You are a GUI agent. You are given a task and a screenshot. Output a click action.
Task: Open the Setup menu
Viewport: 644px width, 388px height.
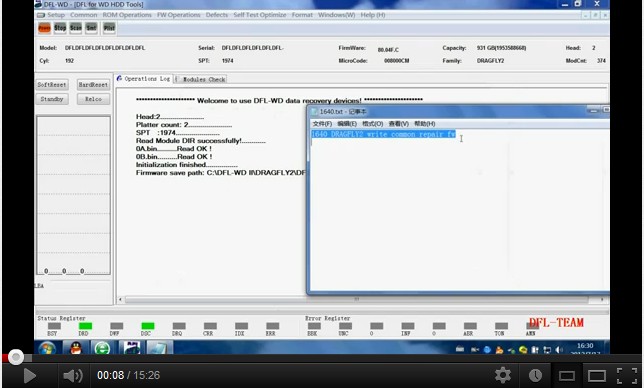click(x=56, y=15)
